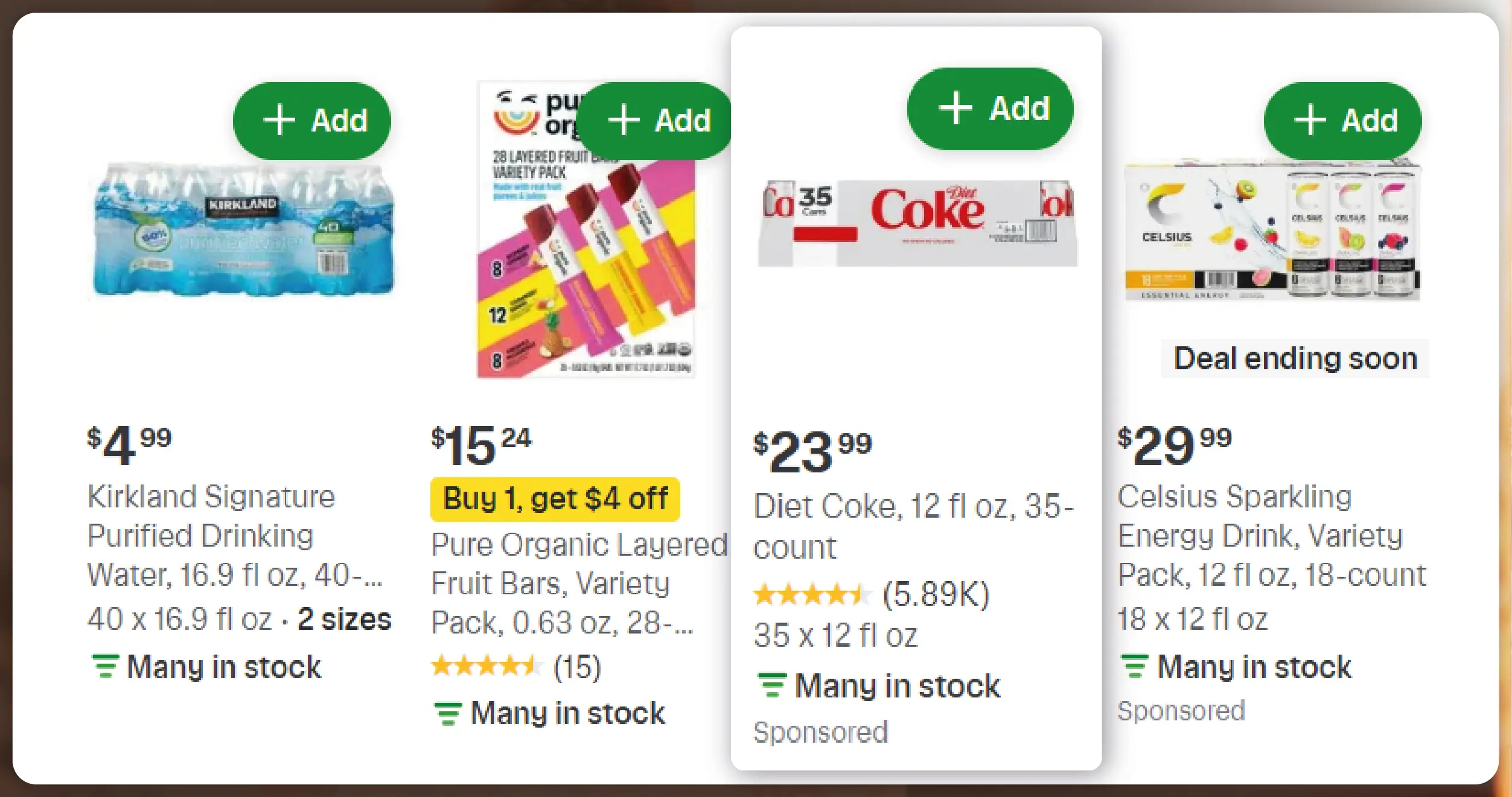Screen dimensions: 1512x797
Task: Click the $4.99 price on Kirkland water
Action: [129, 445]
